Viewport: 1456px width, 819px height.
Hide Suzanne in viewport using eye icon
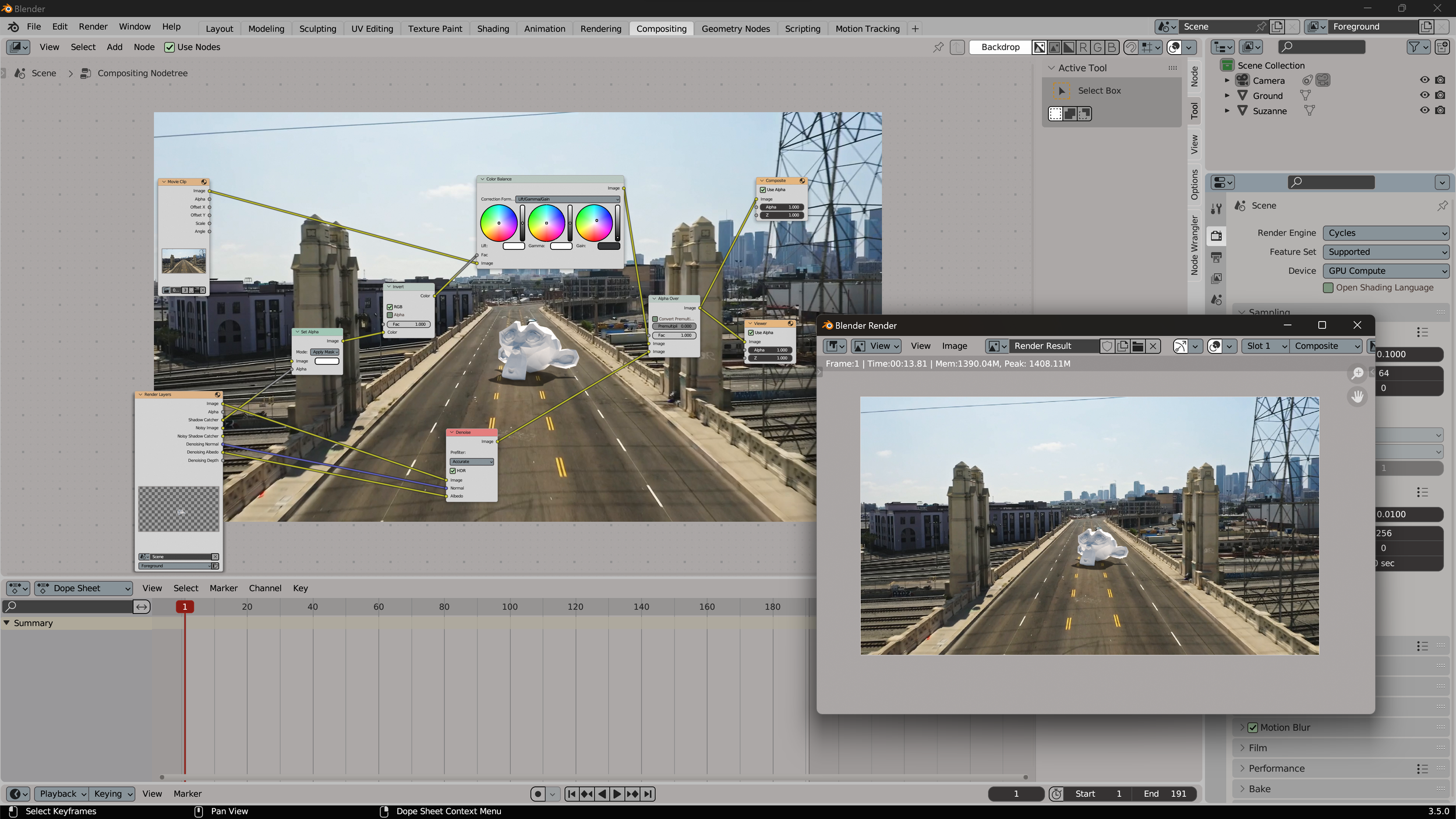(x=1425, y=111)
